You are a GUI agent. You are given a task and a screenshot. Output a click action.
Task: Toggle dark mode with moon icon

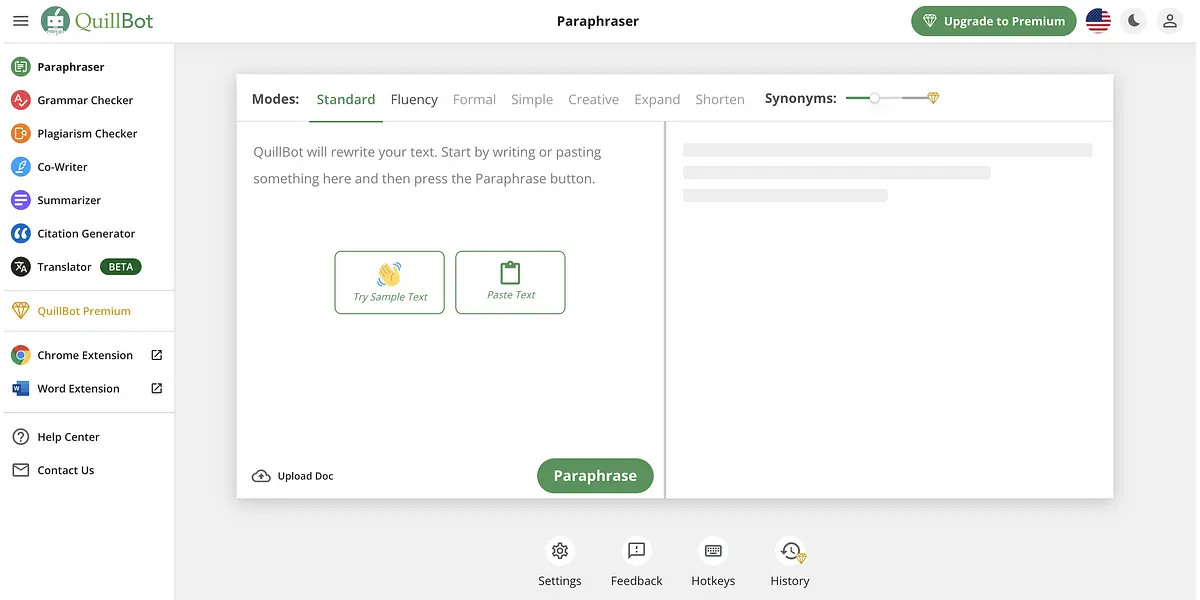pos(1133,21)
